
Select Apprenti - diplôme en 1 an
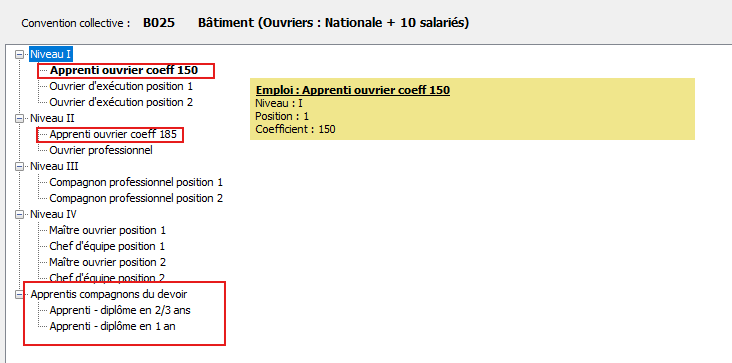113,327
